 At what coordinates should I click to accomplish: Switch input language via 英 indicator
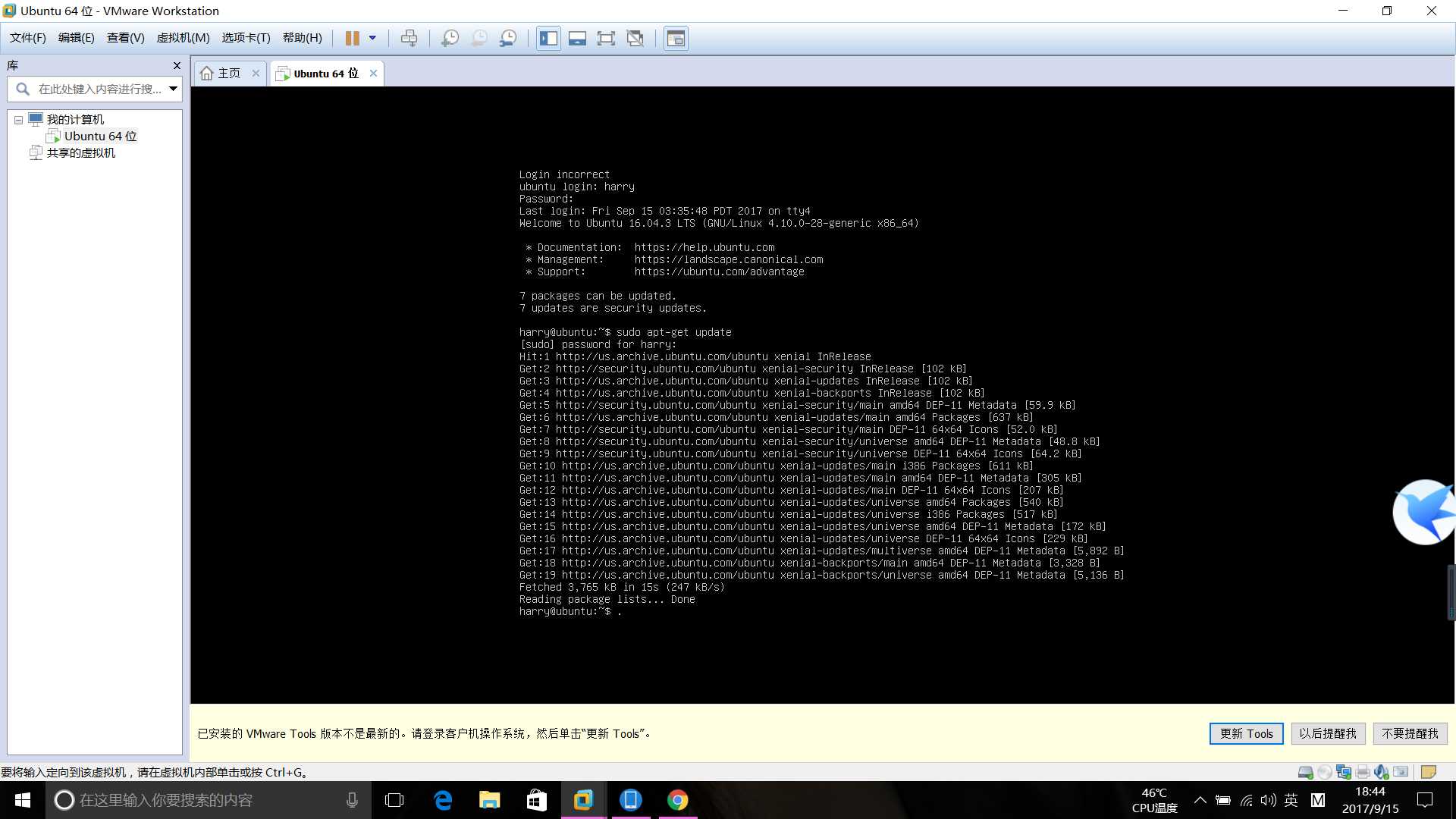coord(1291,800)
